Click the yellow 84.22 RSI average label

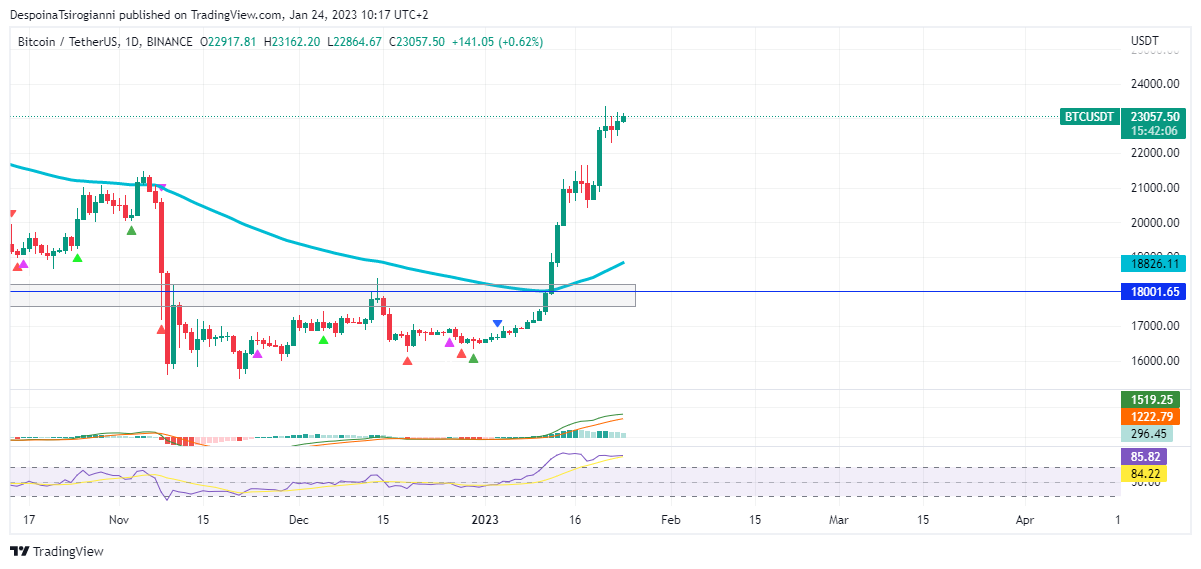click(1143, 473)
